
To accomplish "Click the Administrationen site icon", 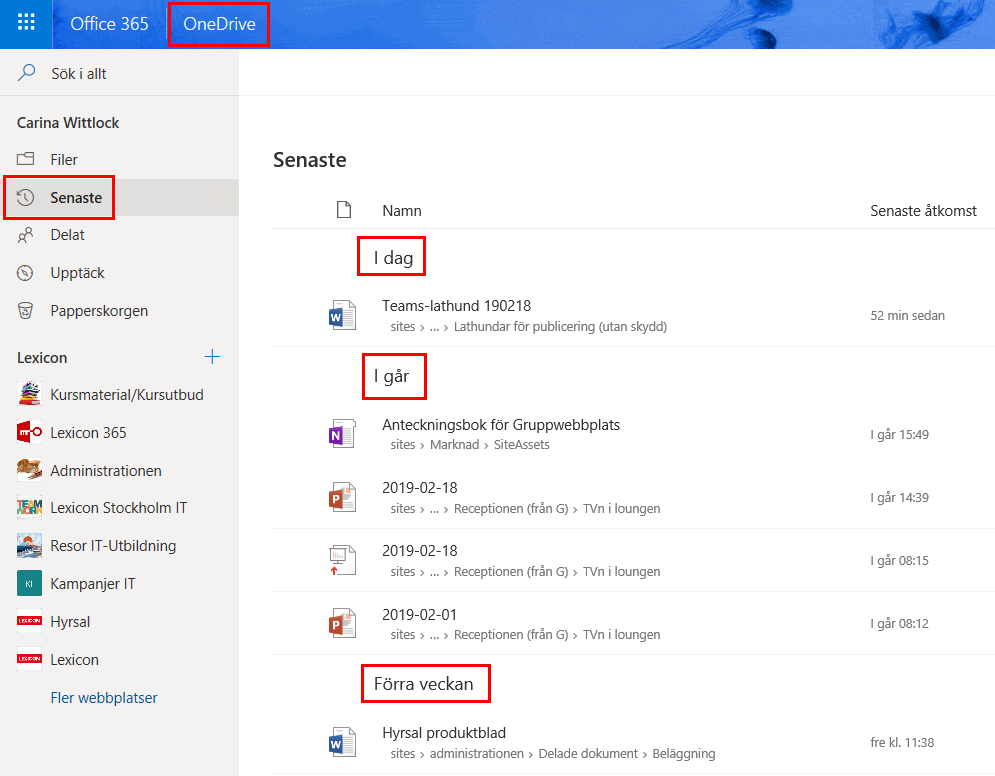I will 29,470.
